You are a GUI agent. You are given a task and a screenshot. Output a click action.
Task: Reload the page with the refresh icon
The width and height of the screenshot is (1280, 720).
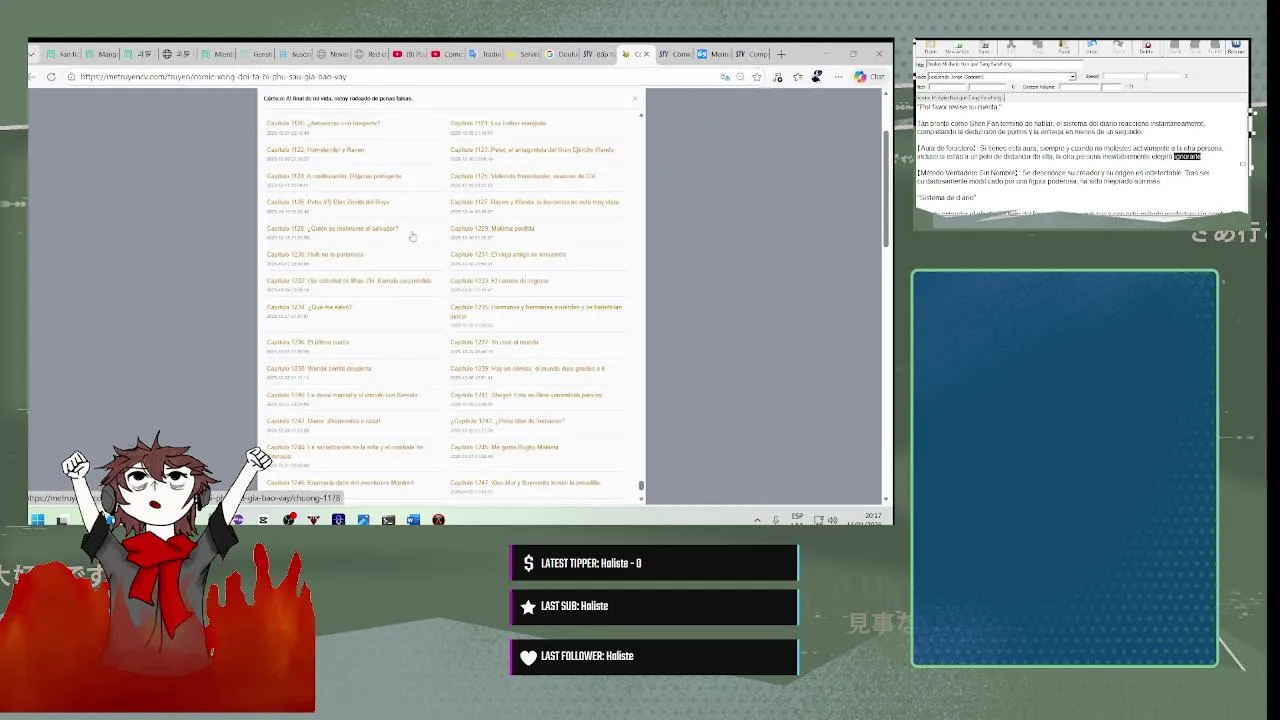pyautogui.click(x=51, y=77)
